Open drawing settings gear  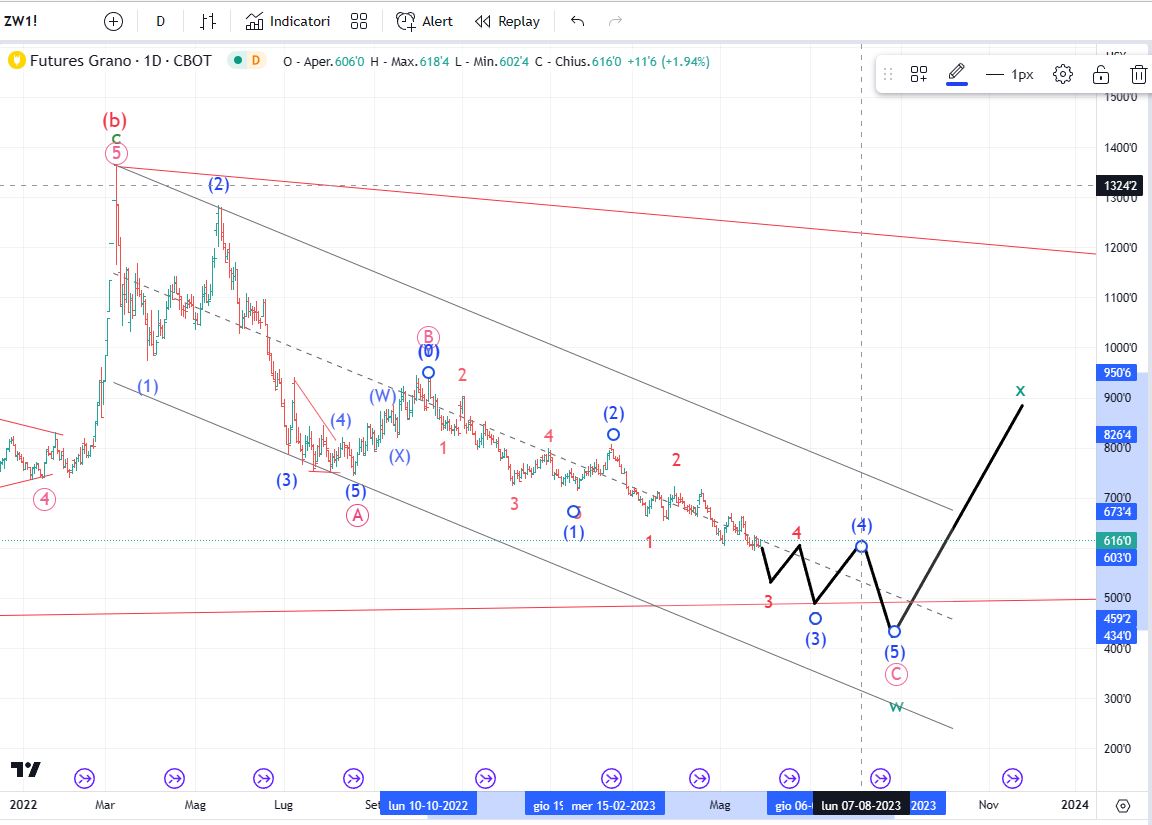pyautogui.click(x=1062, y=73)
